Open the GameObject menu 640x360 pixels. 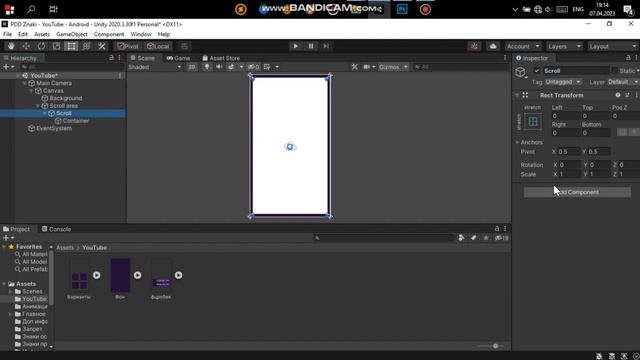72,34
